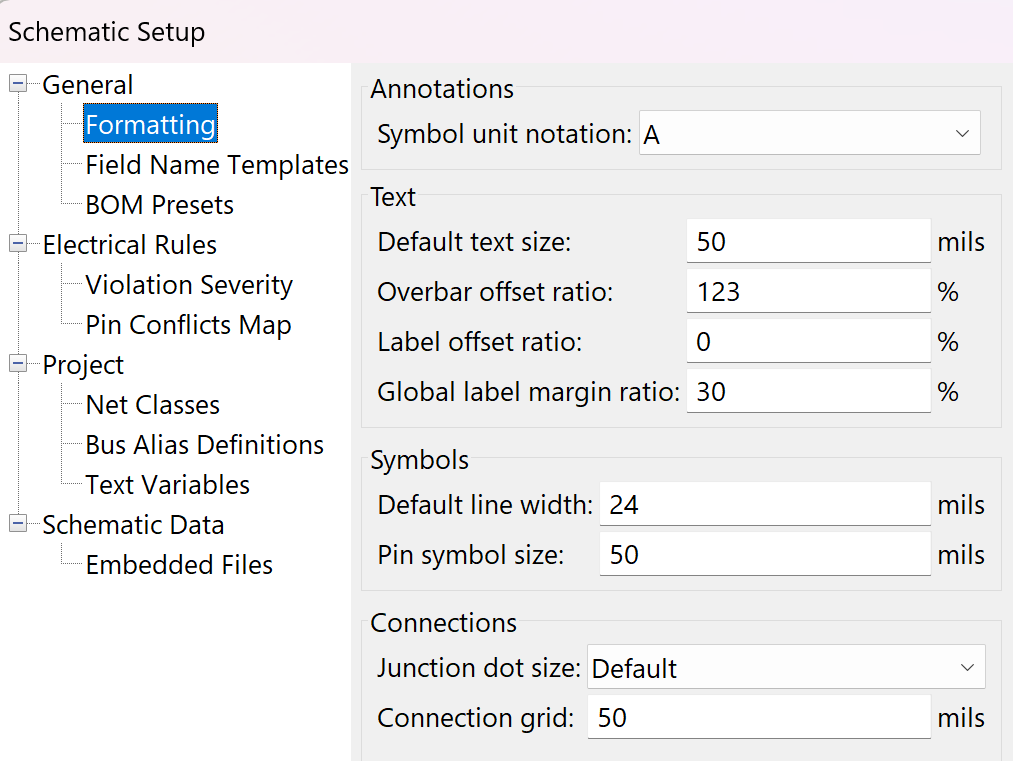Image resolution: width=1013 pixels, height=761 pixels.
Task: Open the Text Variables page
Action: [167, 485]
